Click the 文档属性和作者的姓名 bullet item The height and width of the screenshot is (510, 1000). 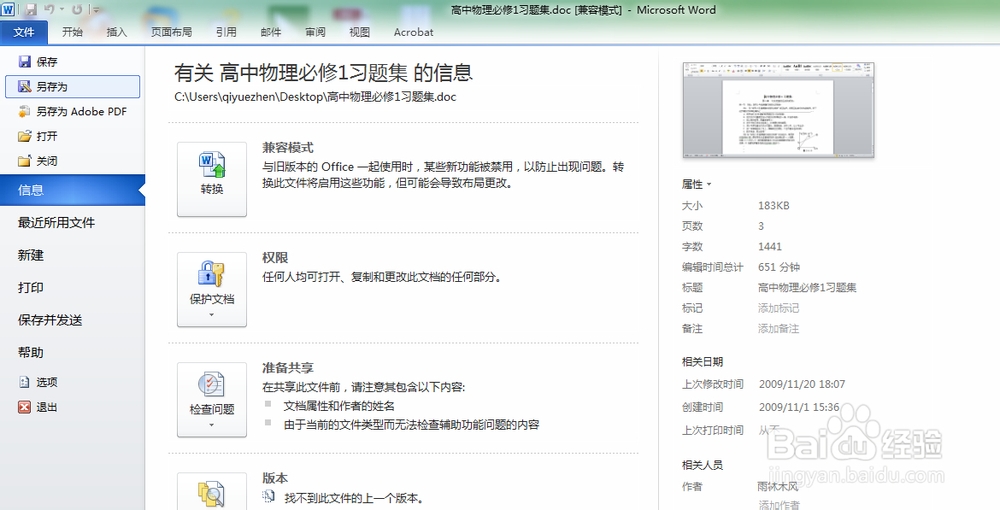click(339, 405)
